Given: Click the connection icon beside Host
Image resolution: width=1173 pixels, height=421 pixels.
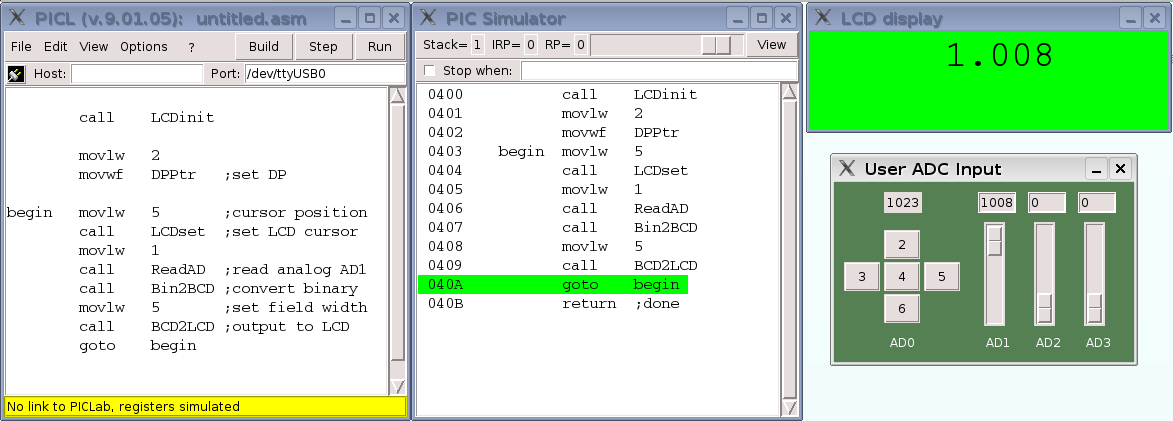Looking at the screenshot, I should click(16, 73).
